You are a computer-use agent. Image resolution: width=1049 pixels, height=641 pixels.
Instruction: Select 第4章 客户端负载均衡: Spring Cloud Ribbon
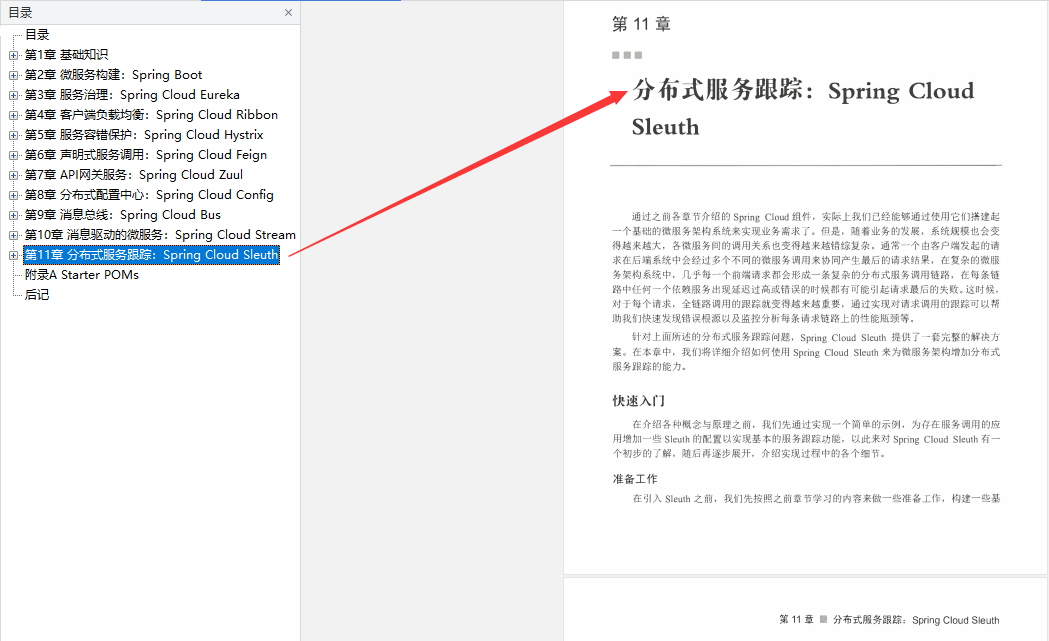pos(151,115)
